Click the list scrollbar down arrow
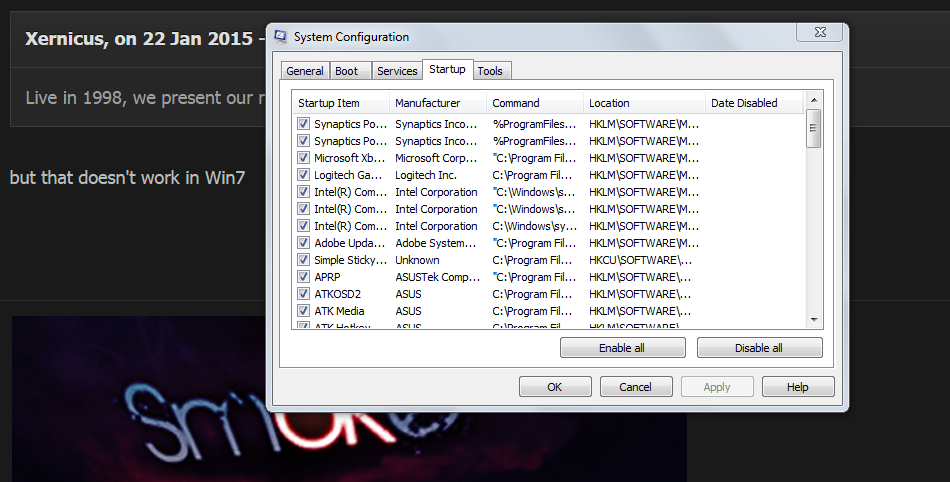Screen dimensions: 950x482 point(814,320)
